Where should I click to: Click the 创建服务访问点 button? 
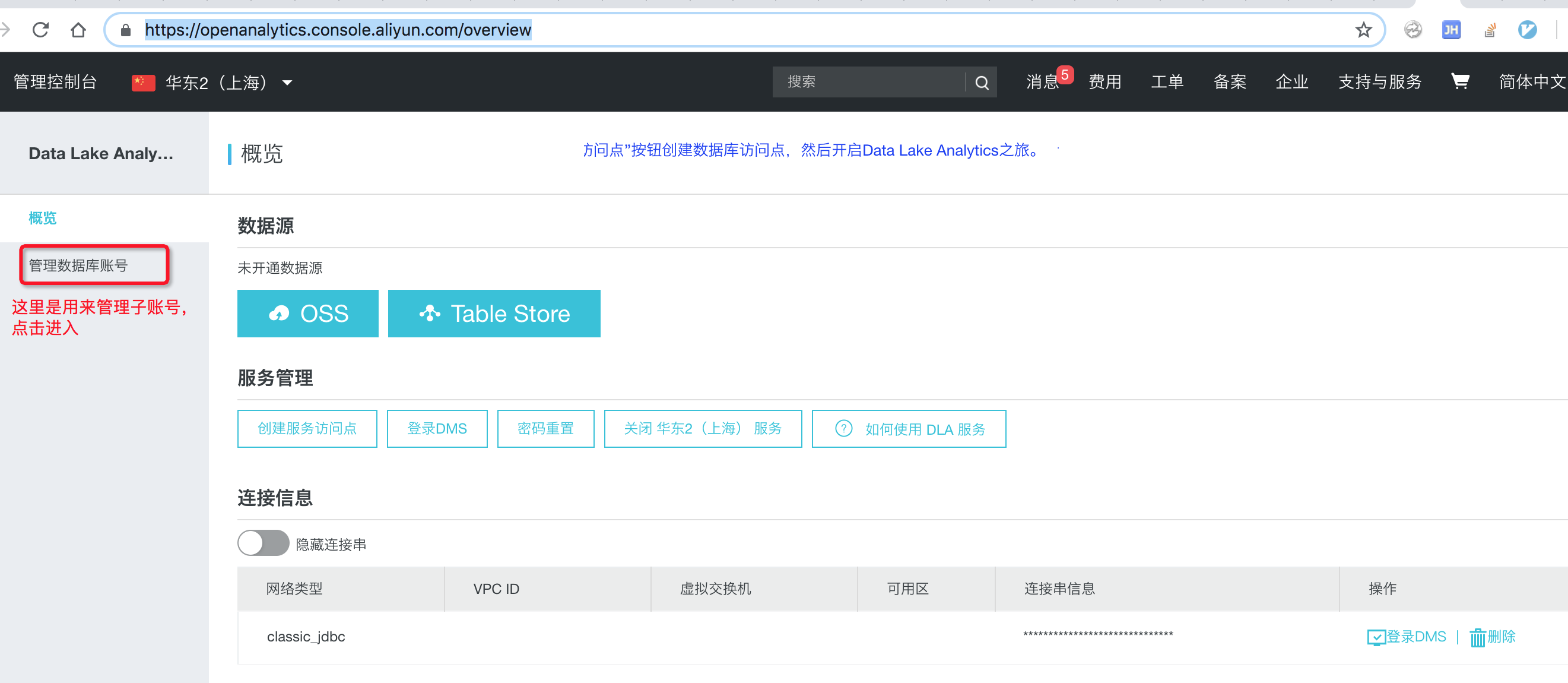pos(305,429)
